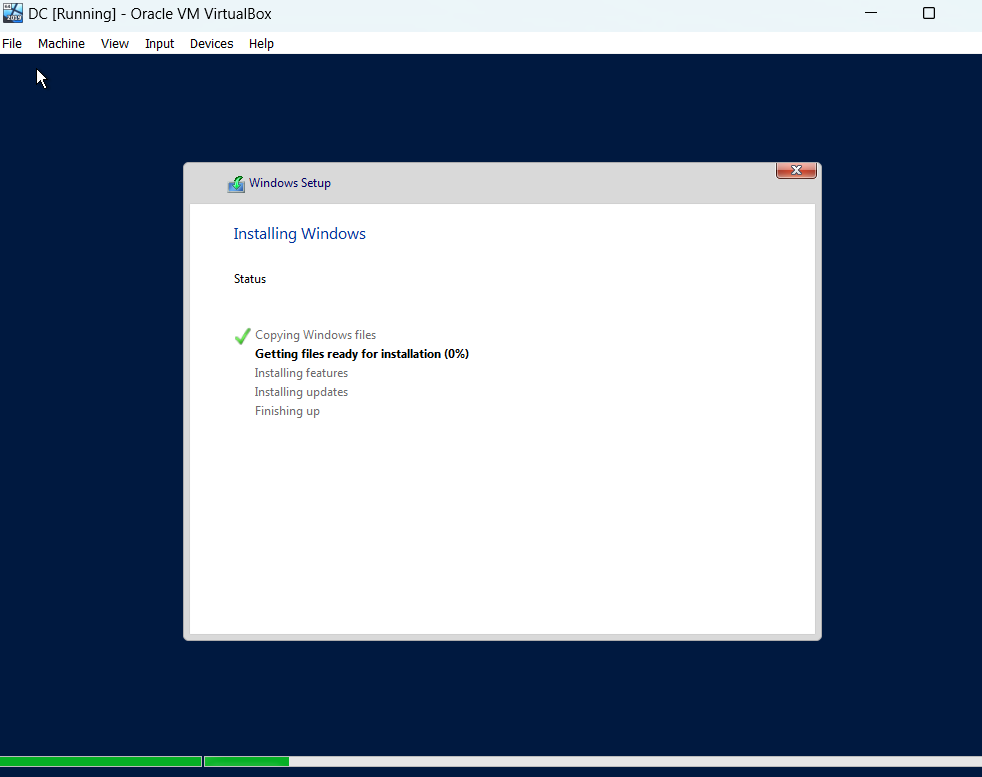Open the View menu
The width and height of the screenshot is (982, 777).
115,44
